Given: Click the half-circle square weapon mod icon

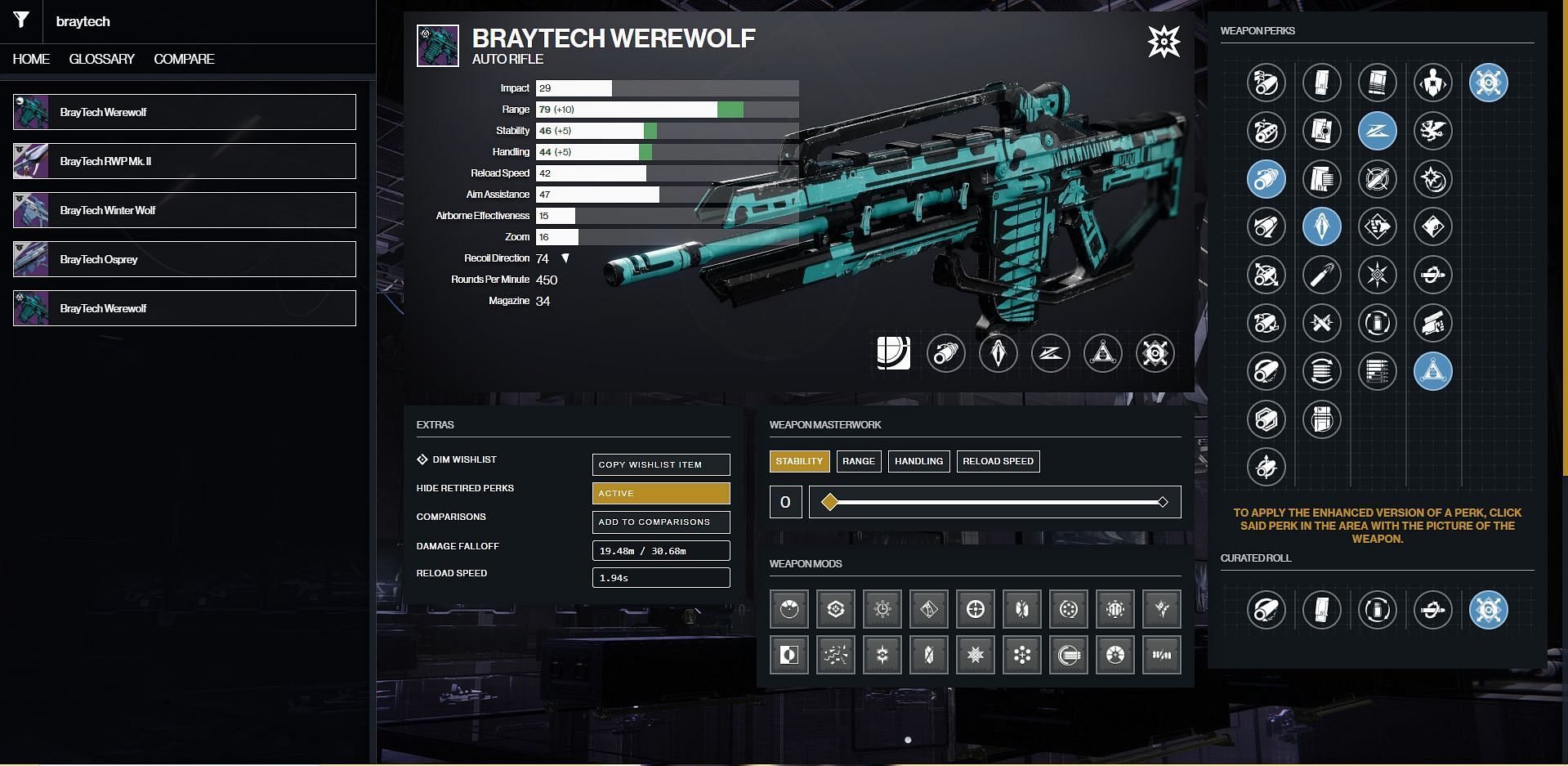Looking at the screenshot, I should pos(789,655).
